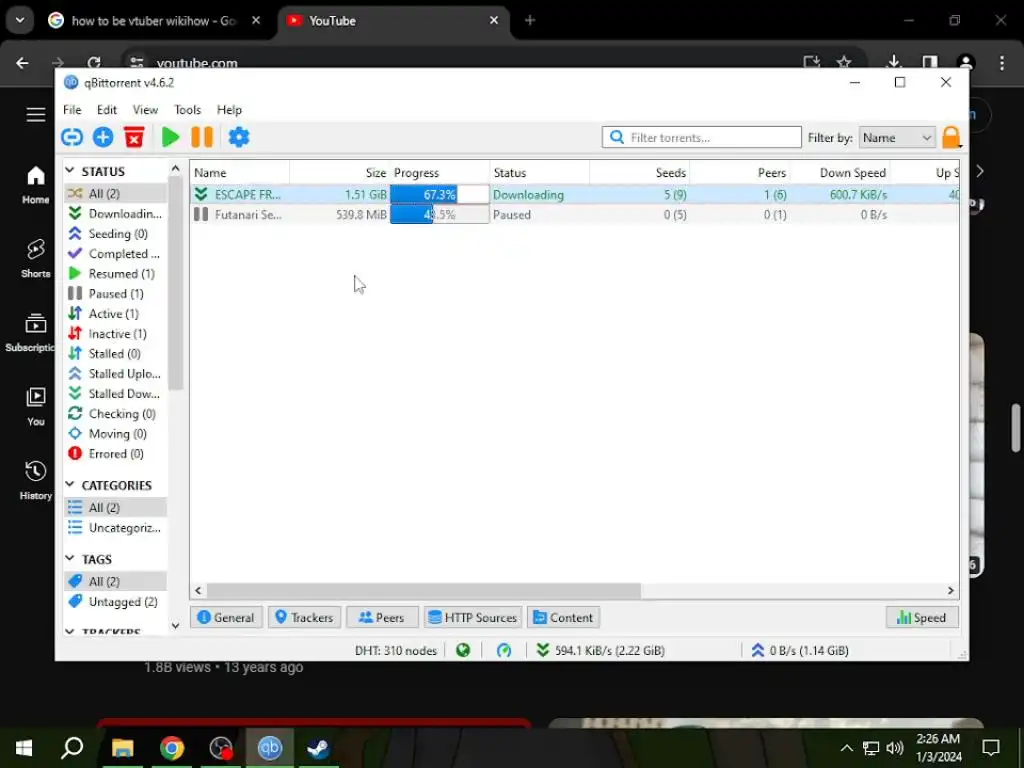Viewport: 1024px width, 768px height.
Task: Click sidebar scroll down arrow
Action: (175, 626)
